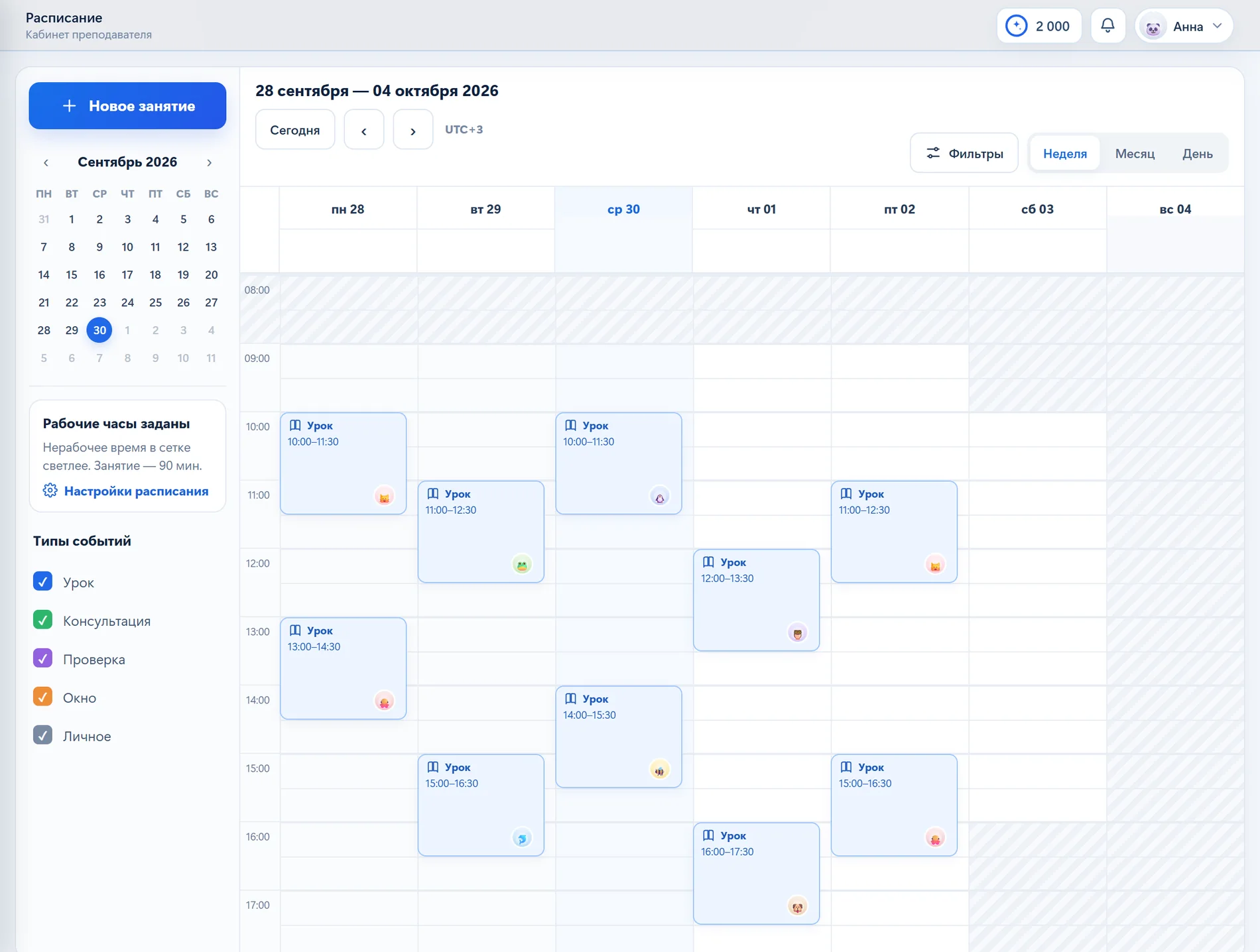Viewport: 1260px width, 952px height.
Task: Click the avatar on Wednesday 10:00–11:30 lesson
Action: pos(659,497)
